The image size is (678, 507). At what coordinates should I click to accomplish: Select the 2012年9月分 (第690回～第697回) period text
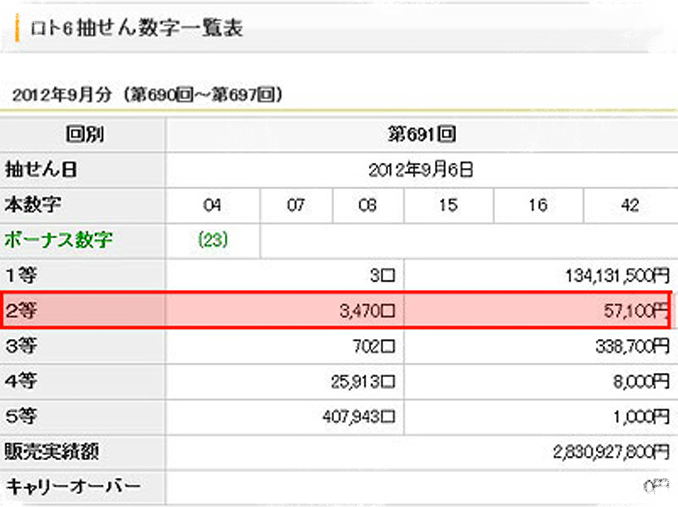[147, 95]
